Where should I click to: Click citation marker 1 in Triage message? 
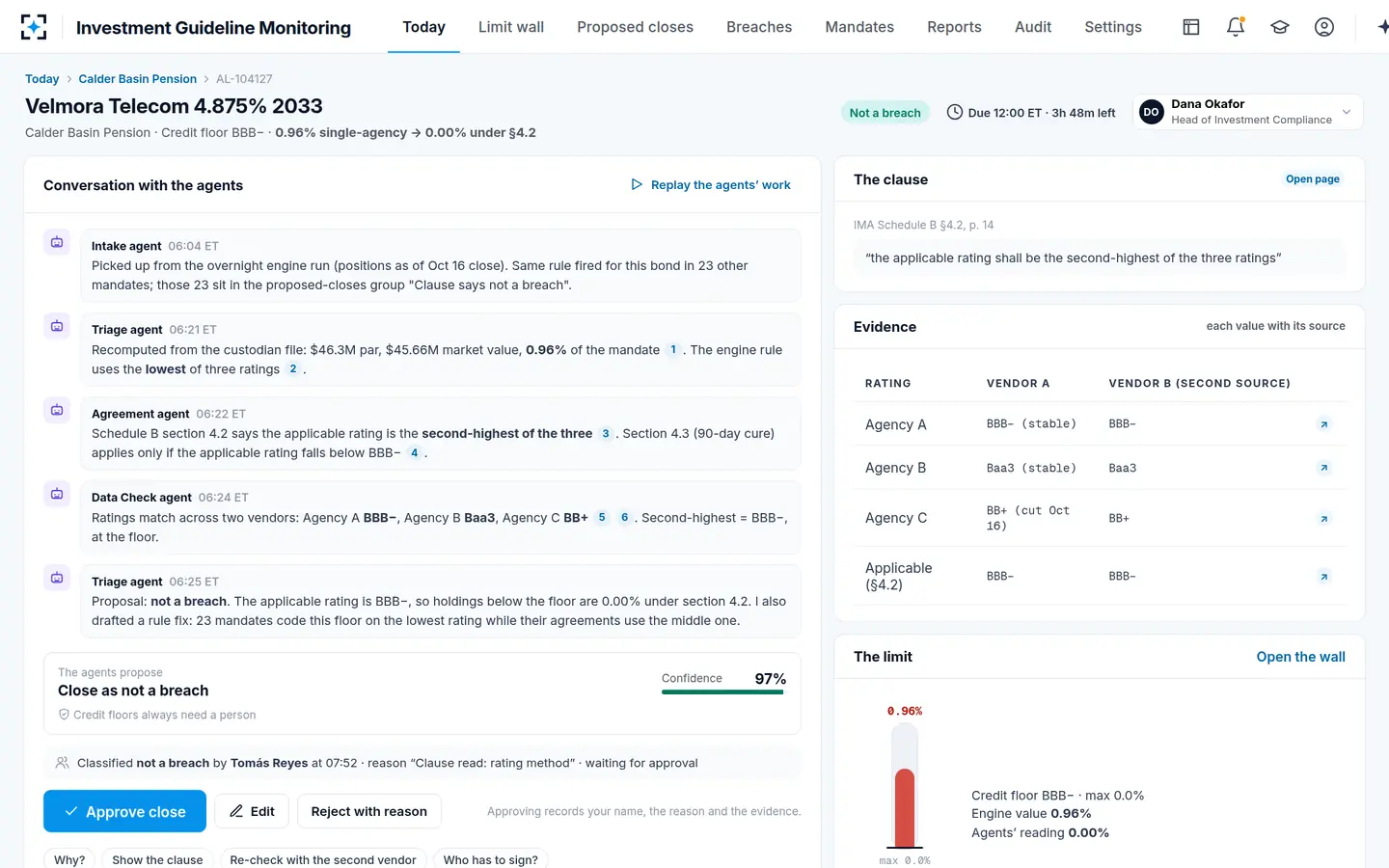coord(673,350)
